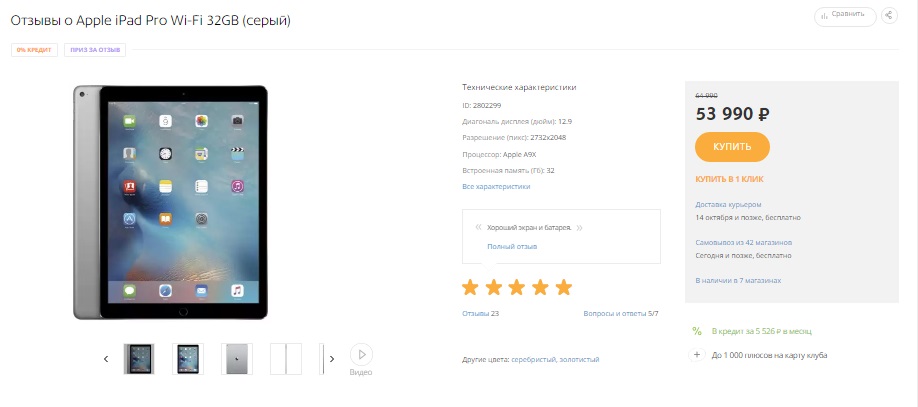The height and width of the screenshot is (407, 918).
Task: Expand the plus icon for club bonuses
Action: 697,355
